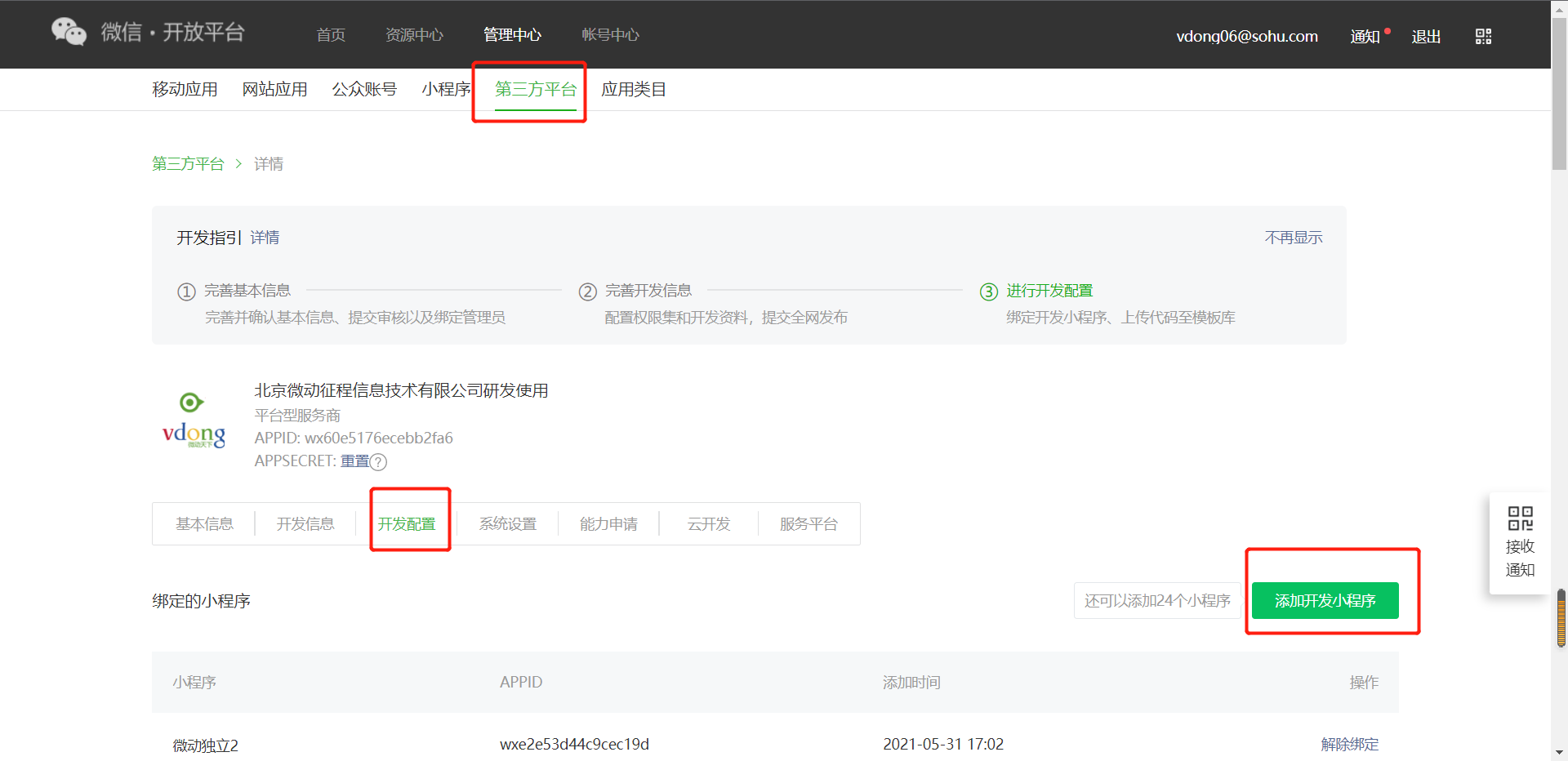The height and width of the screenshot is (761, 1568).
Task: Click 第三方平台 breadcrumb link
Action: tap(188, 164)
